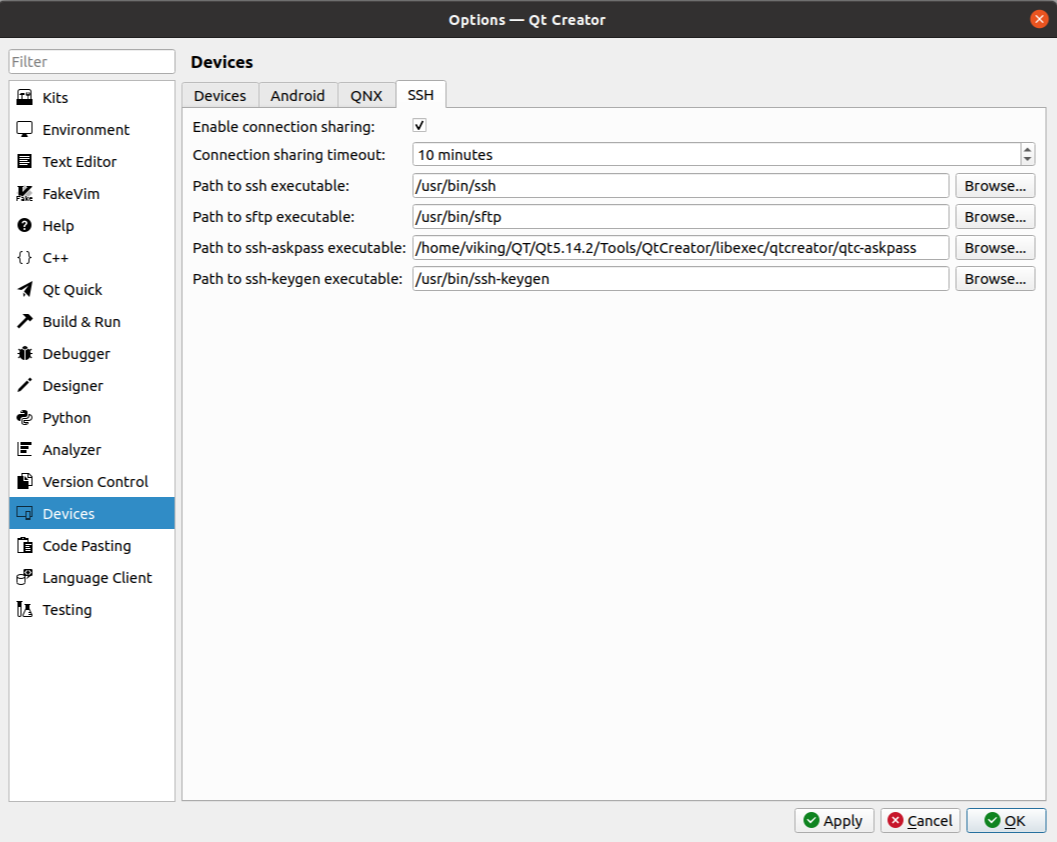This screenshot has height=842, width=1057.
Task: Click the Devices category icon
Action: point(24,514)
